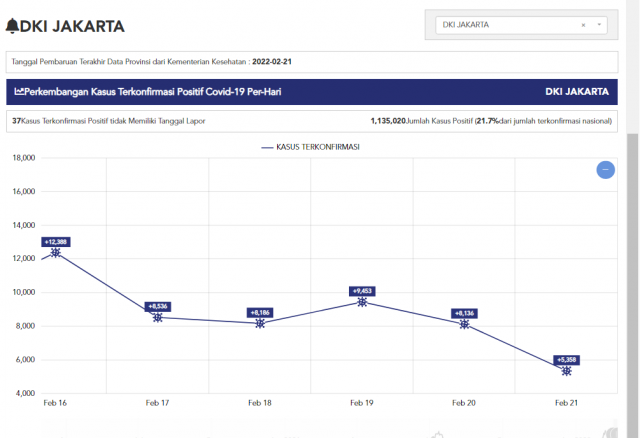
Task: Click the Feb 18 data point marker
Action: click(x=260, y=323)
